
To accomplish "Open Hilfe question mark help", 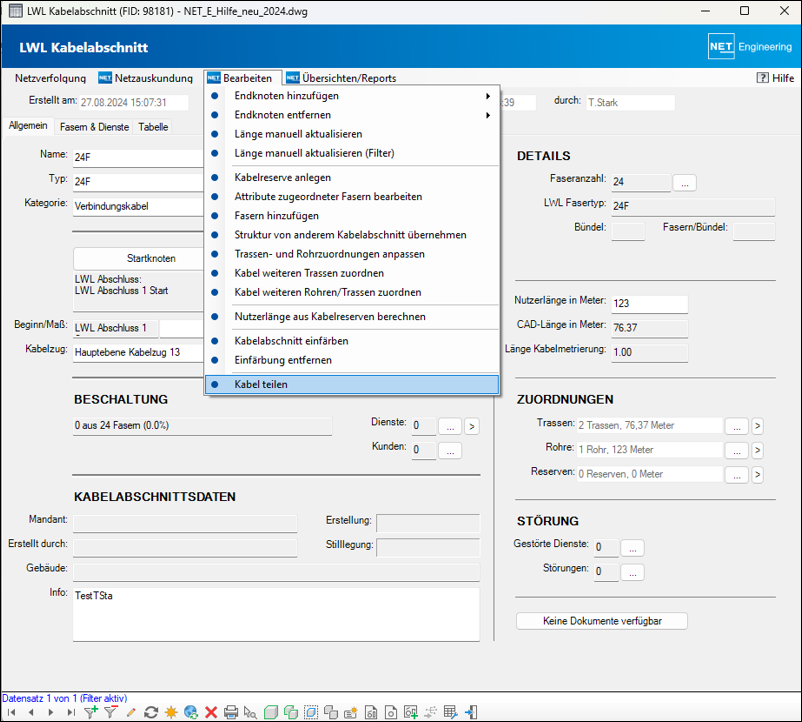I will click(x=775, y=78).
